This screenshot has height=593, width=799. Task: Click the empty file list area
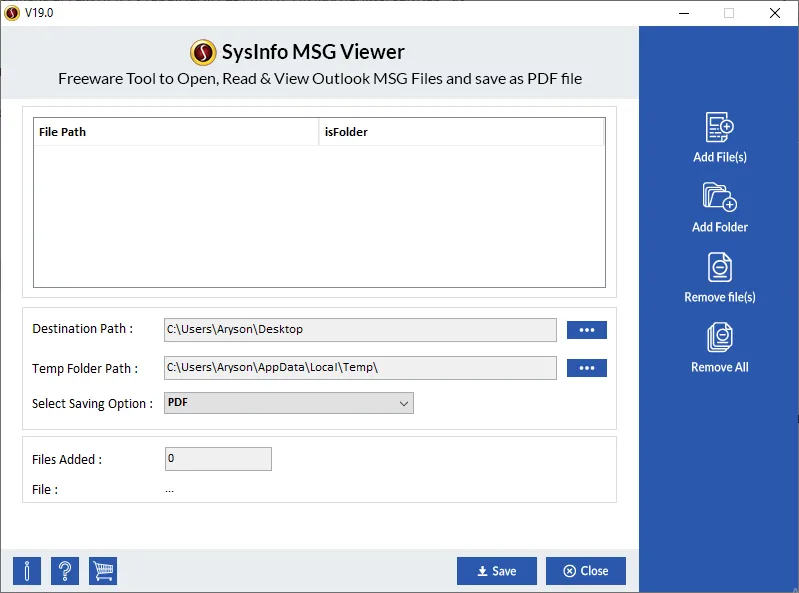319,216
